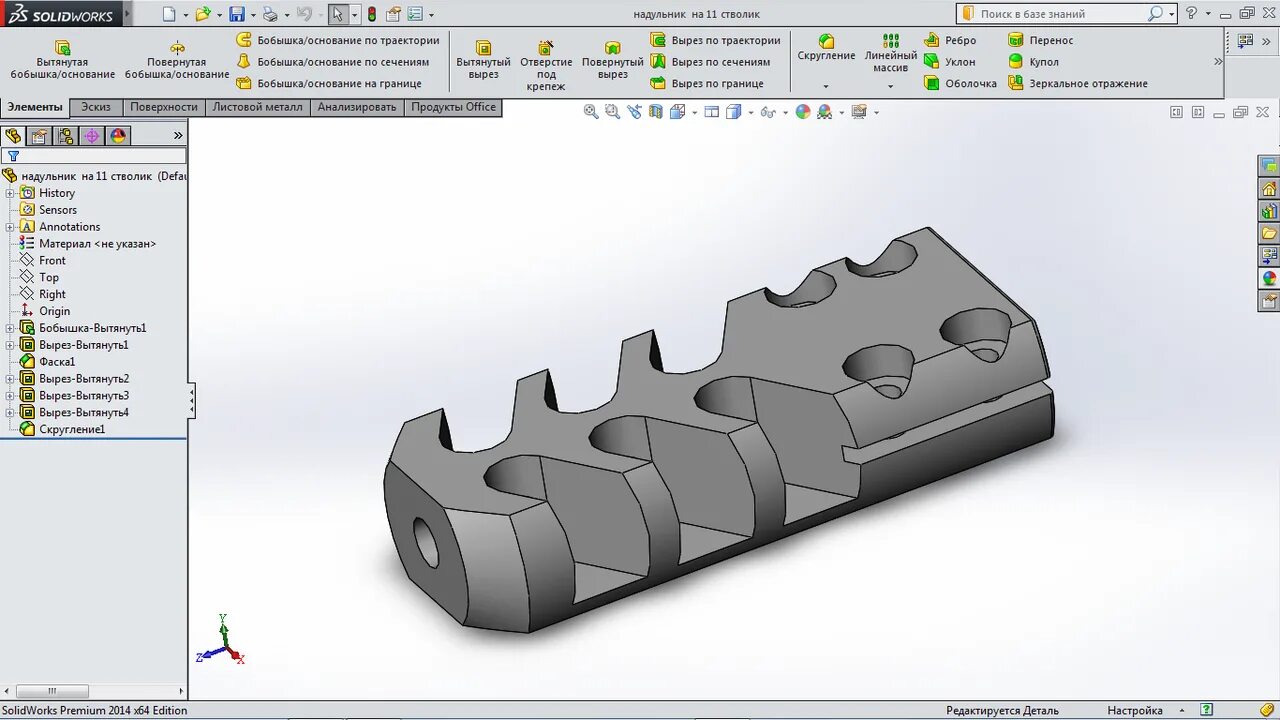
Task: Select the Купол dome tool
Action: 1033,62
